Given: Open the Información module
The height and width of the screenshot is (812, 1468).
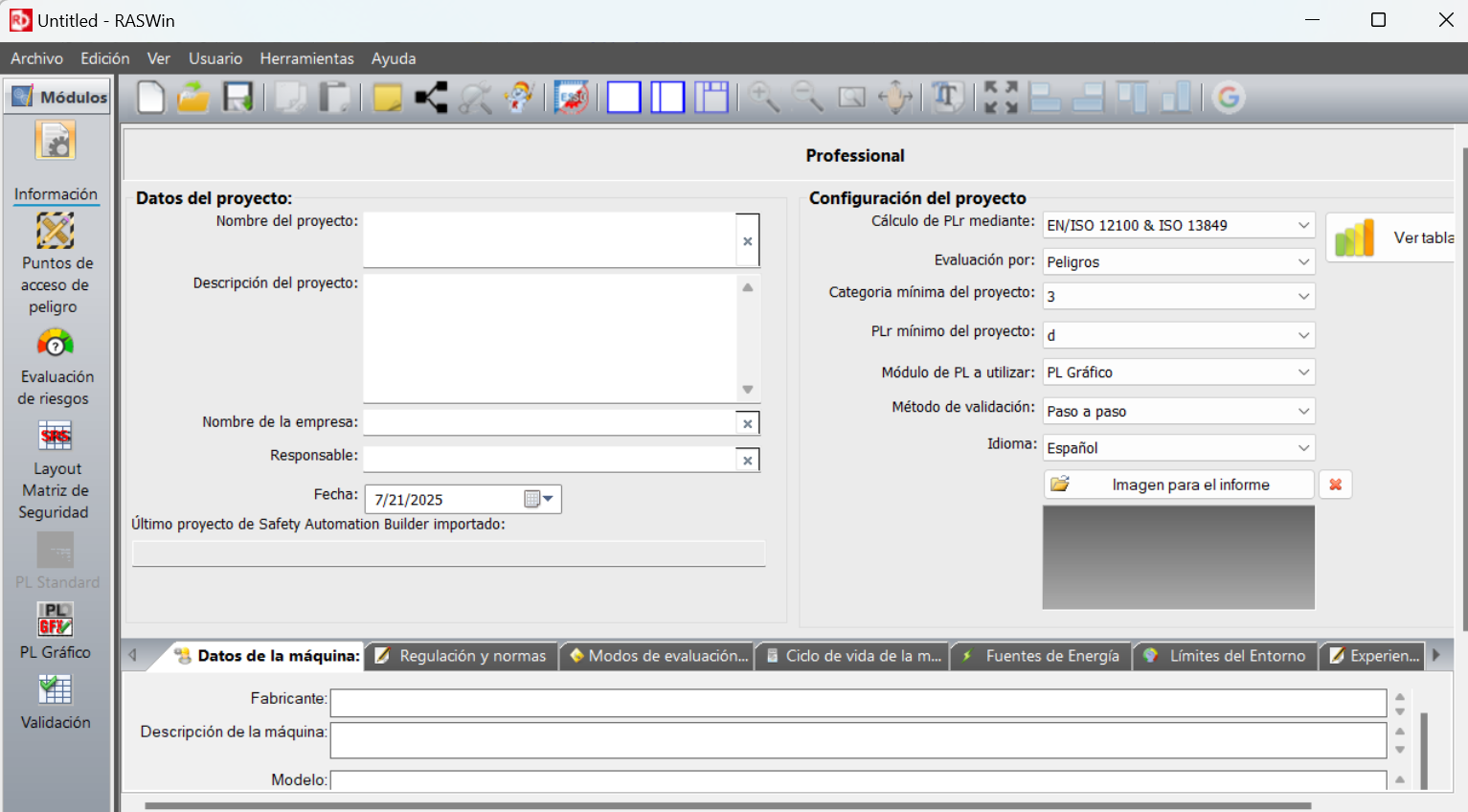Looking at the screenshot, I should (56, 163).
